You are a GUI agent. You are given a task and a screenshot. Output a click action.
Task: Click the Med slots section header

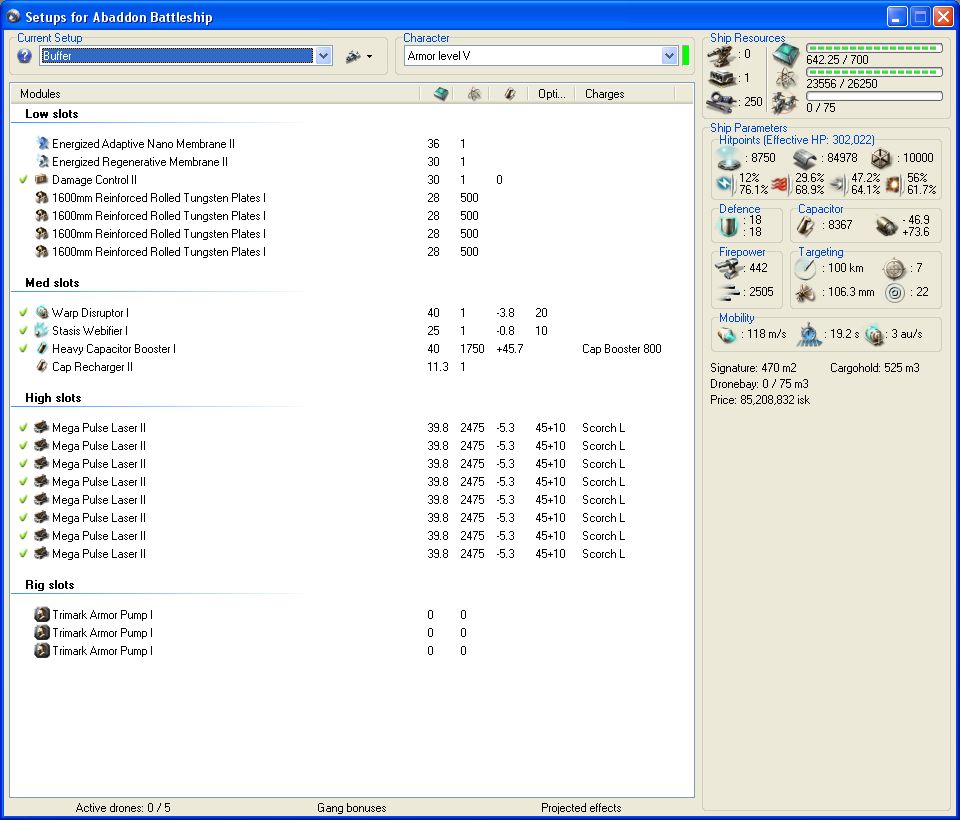point(52,283)
